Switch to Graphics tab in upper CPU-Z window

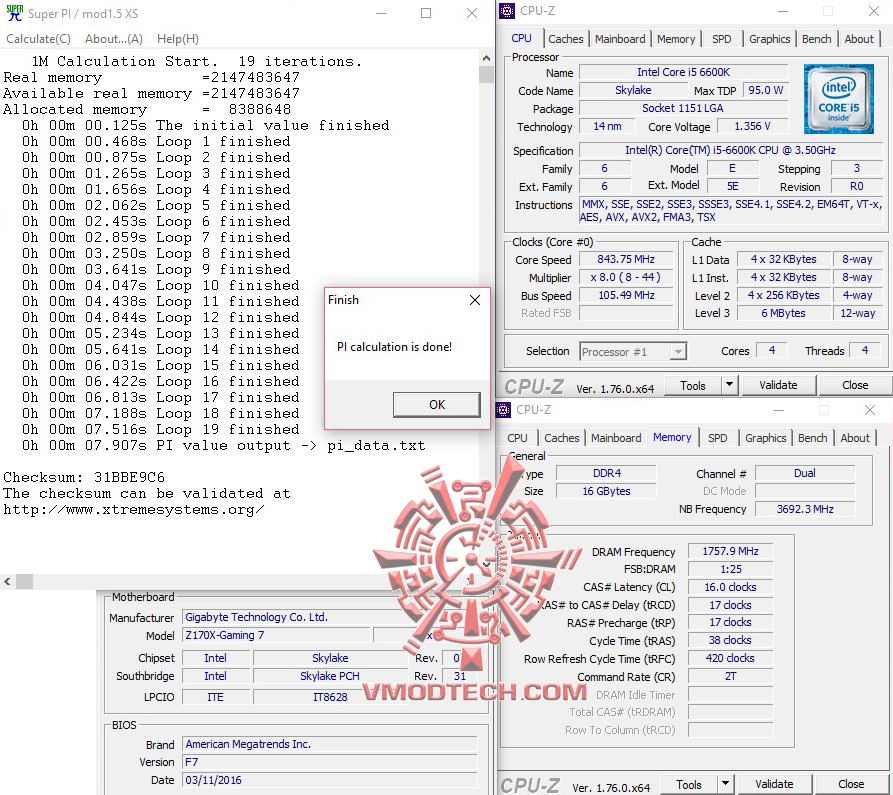point(769,39)
